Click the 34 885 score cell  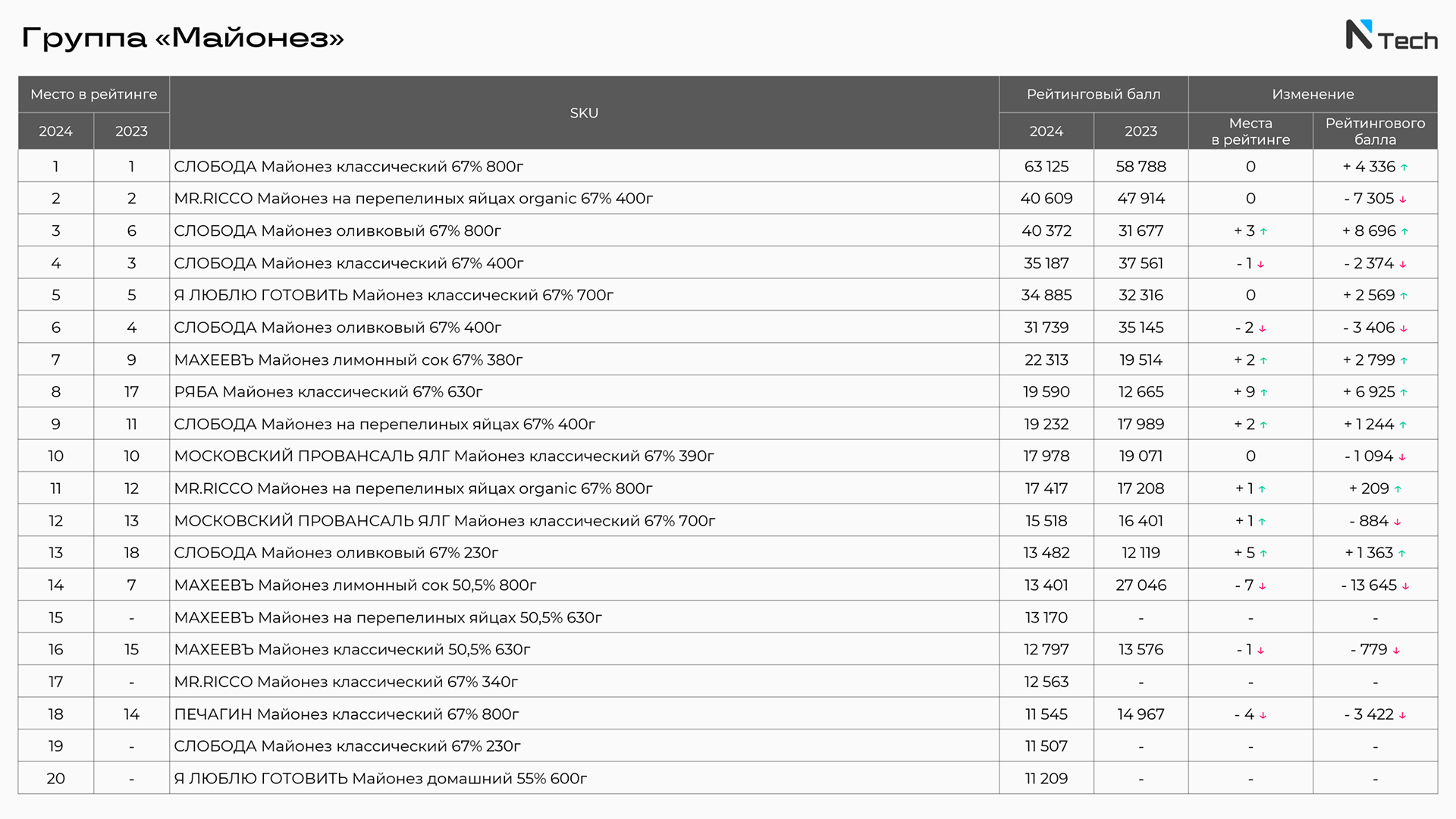click(1046, 295)
